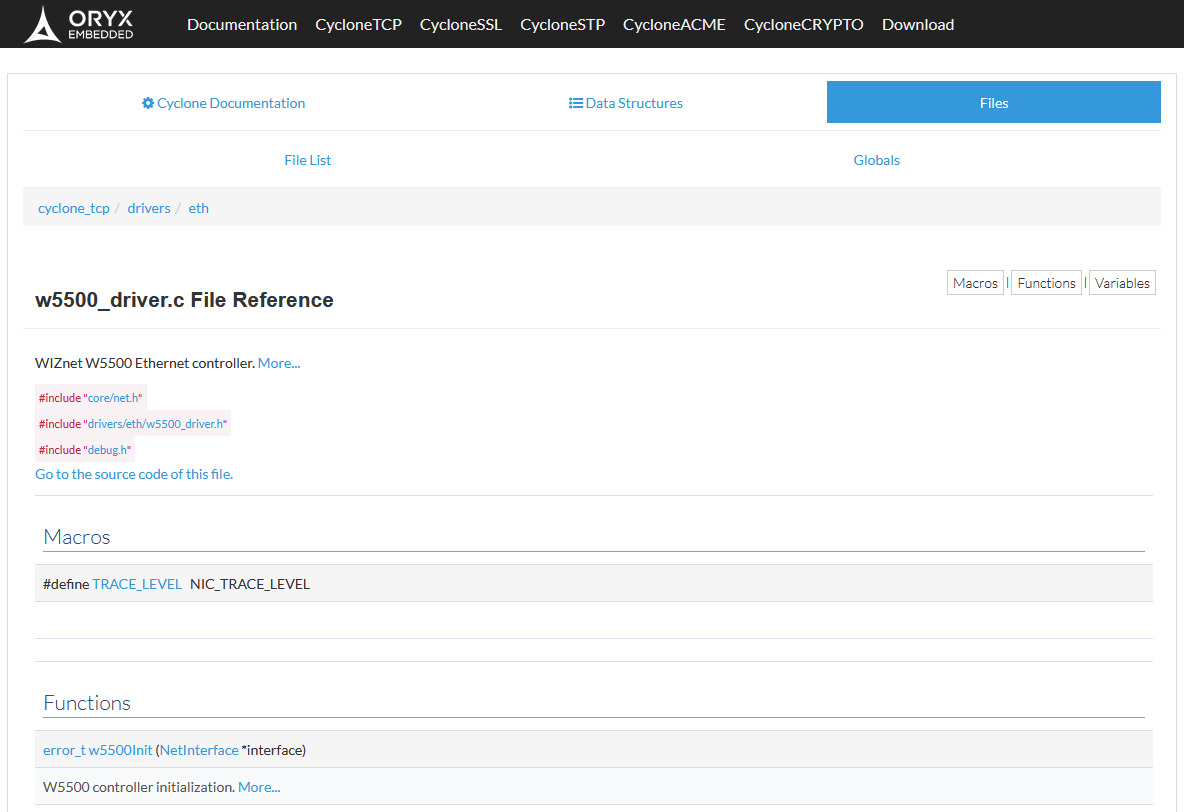Open the core/net.h include link

[113, 398]
